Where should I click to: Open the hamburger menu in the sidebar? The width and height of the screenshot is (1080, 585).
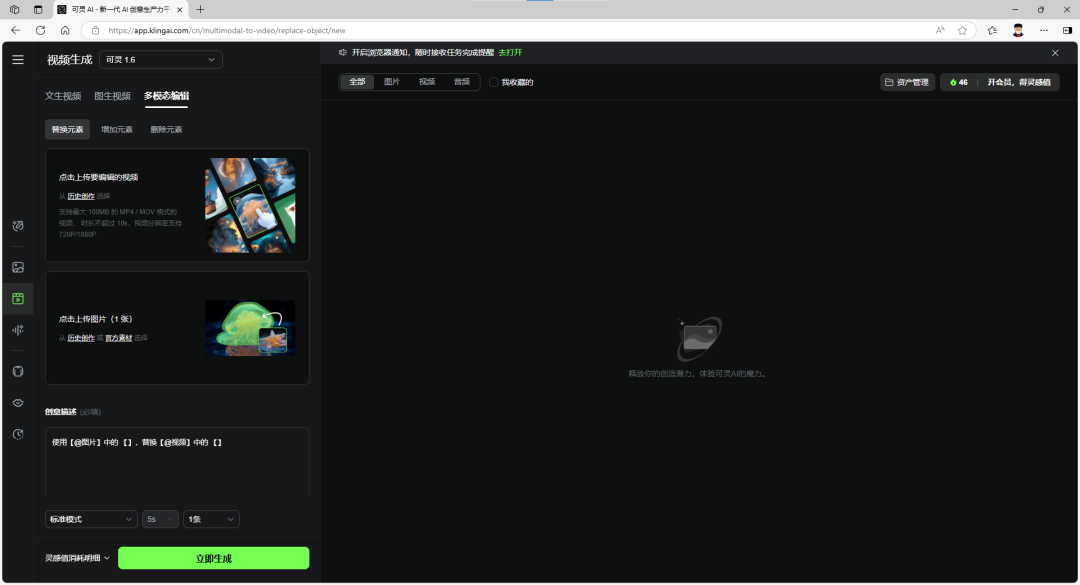18,60
